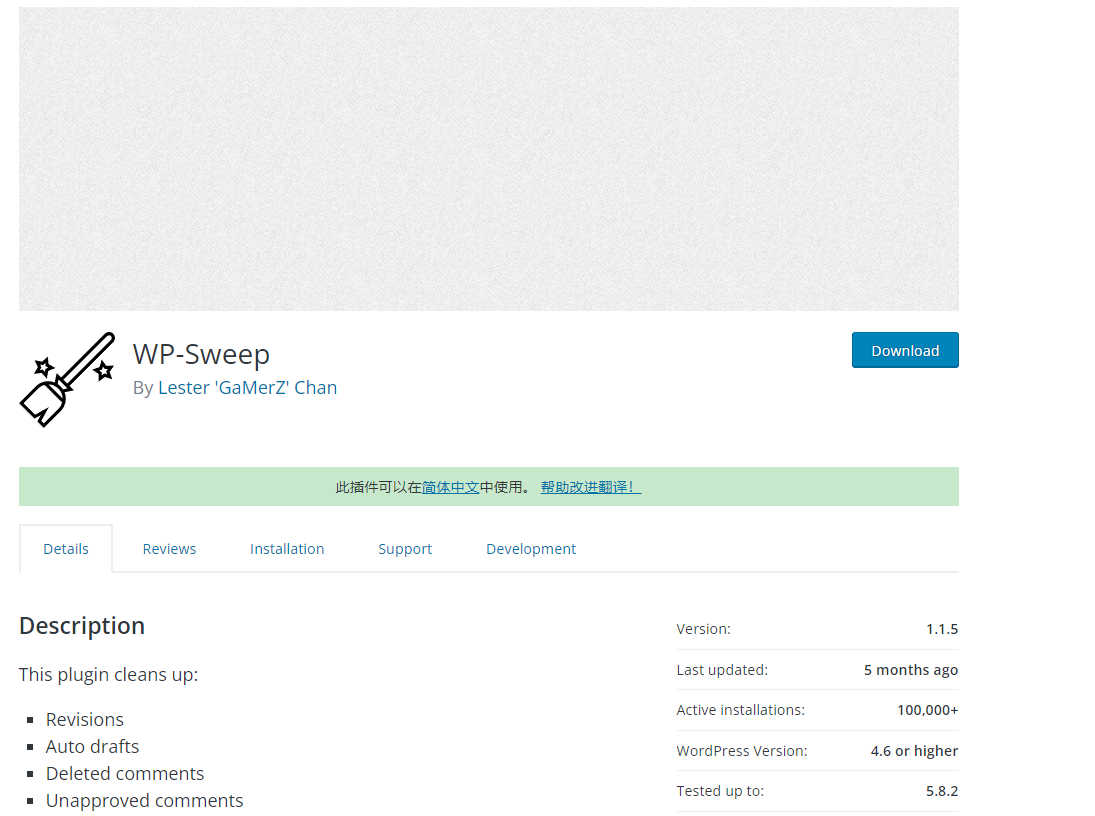
Task: Click the Version value 1.1.5
Action: [942, 629]
